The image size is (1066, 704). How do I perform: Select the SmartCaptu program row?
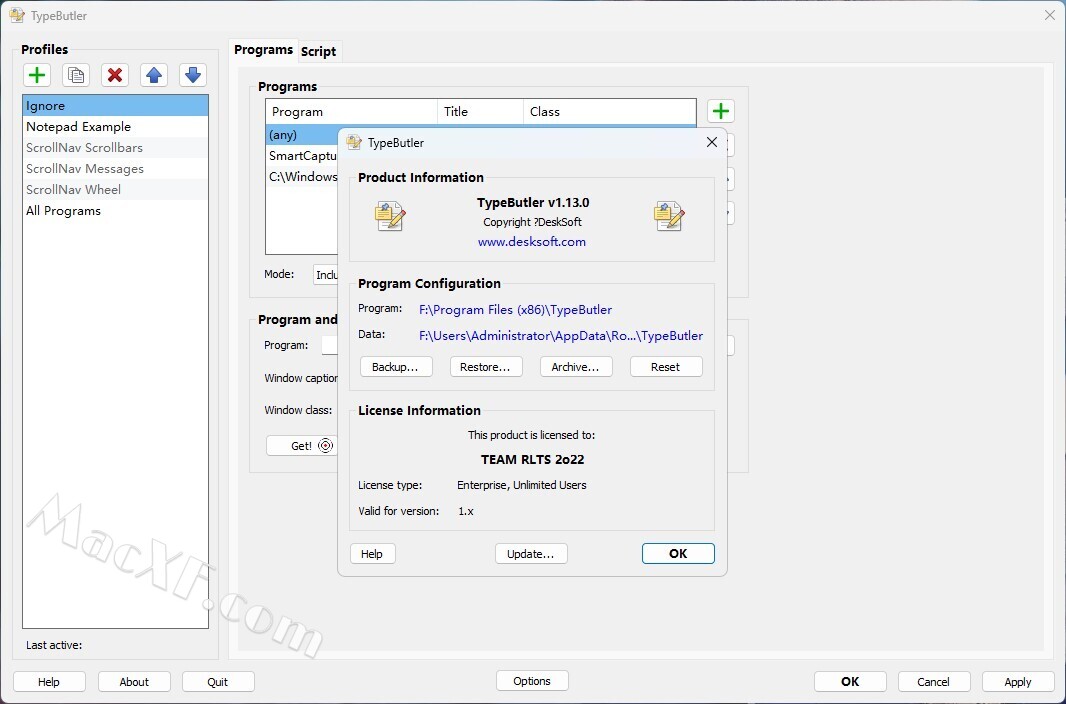pos(302,156)
